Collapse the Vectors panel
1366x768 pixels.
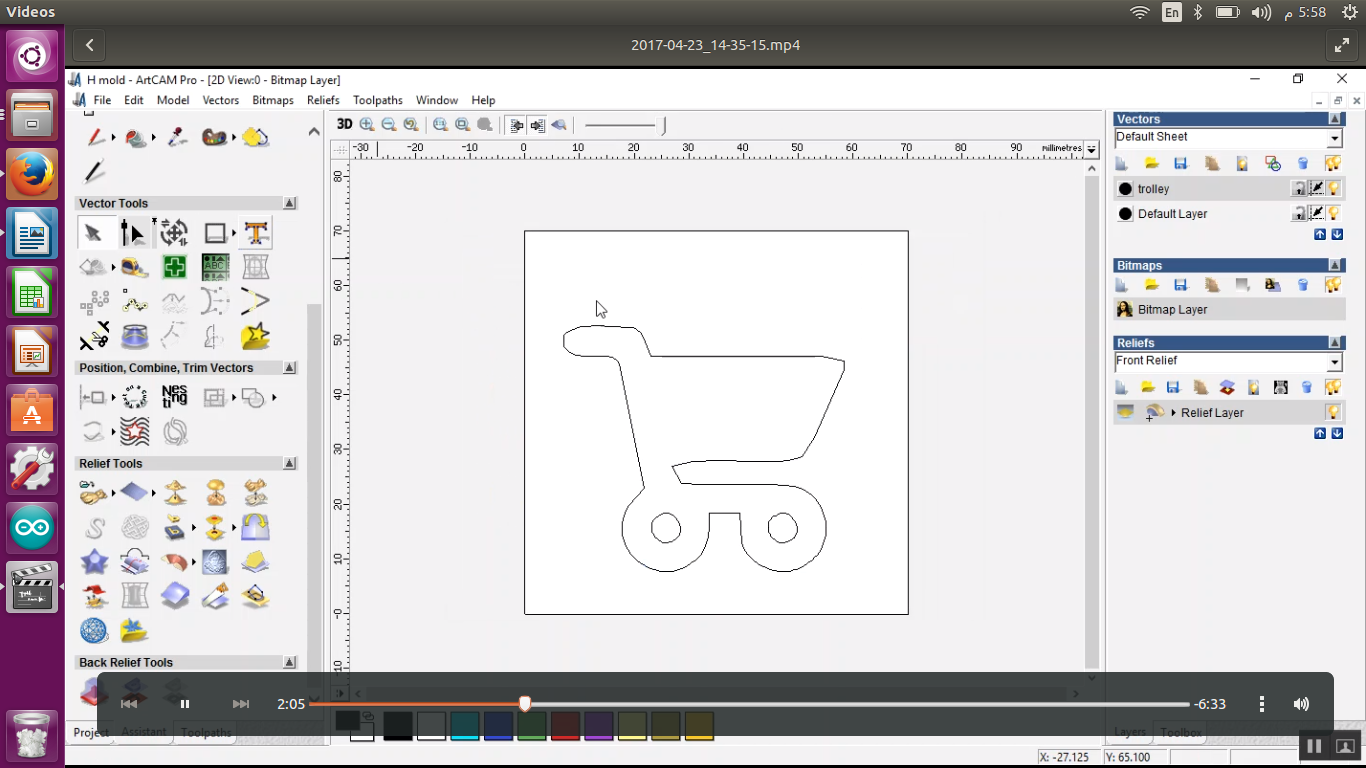coord(1335,119)
